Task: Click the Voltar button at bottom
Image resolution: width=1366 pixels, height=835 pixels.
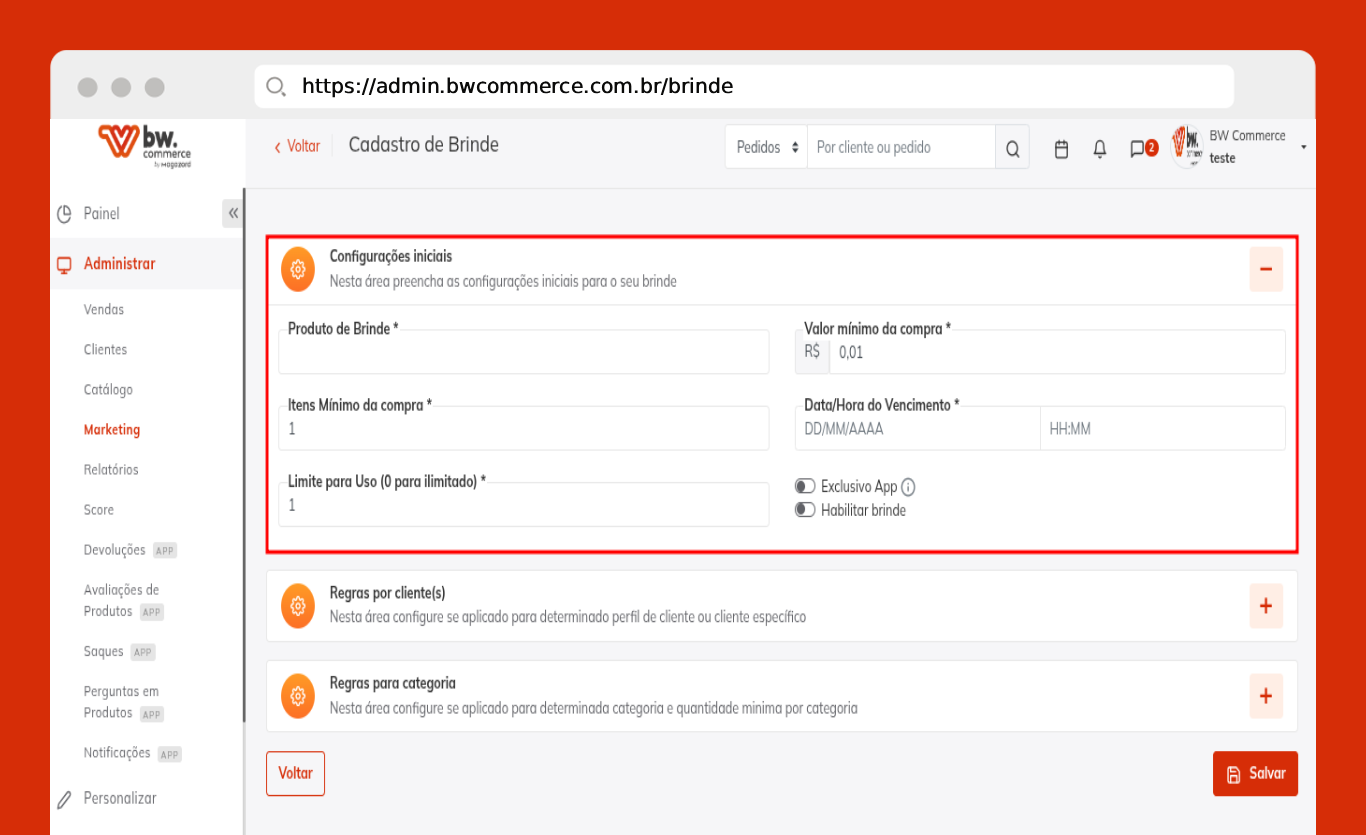Action: [x=295, y=774]
